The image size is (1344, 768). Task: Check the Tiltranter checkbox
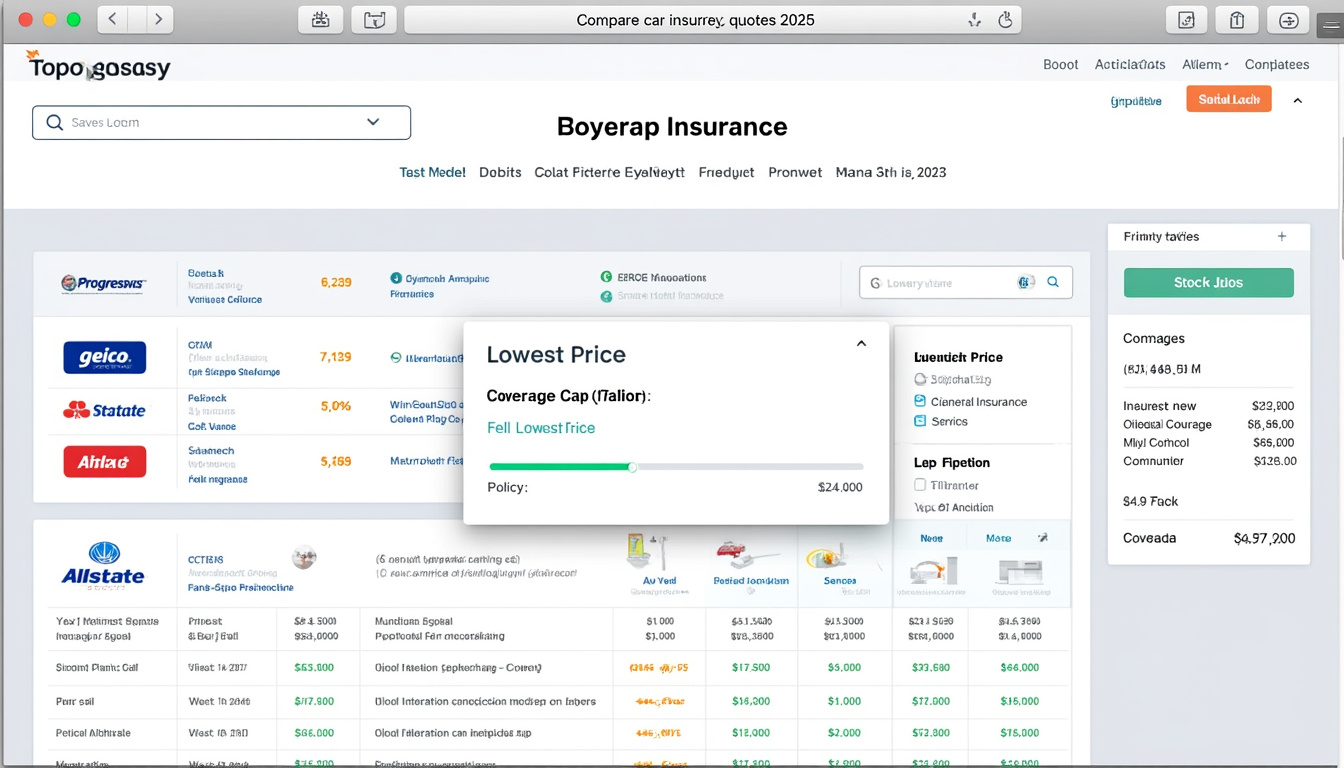click(920, 485)
